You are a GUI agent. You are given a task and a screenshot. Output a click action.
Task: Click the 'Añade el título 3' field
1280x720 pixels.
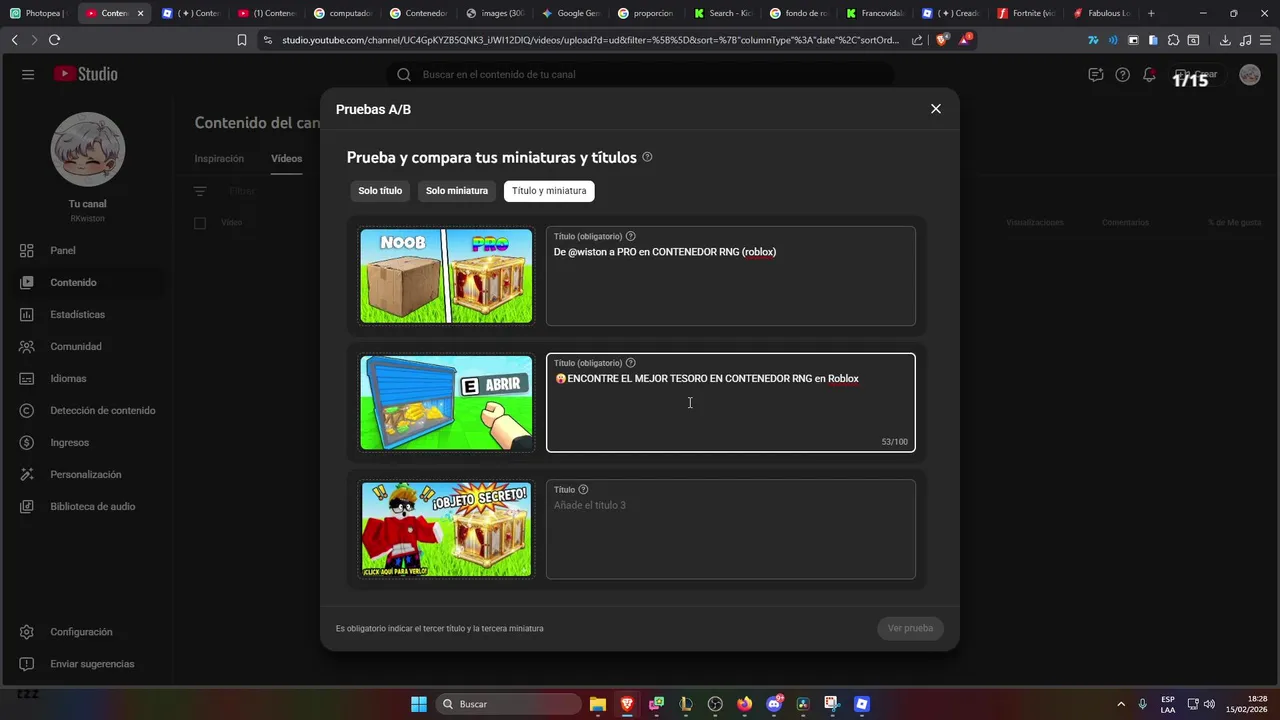click(731, 530)
